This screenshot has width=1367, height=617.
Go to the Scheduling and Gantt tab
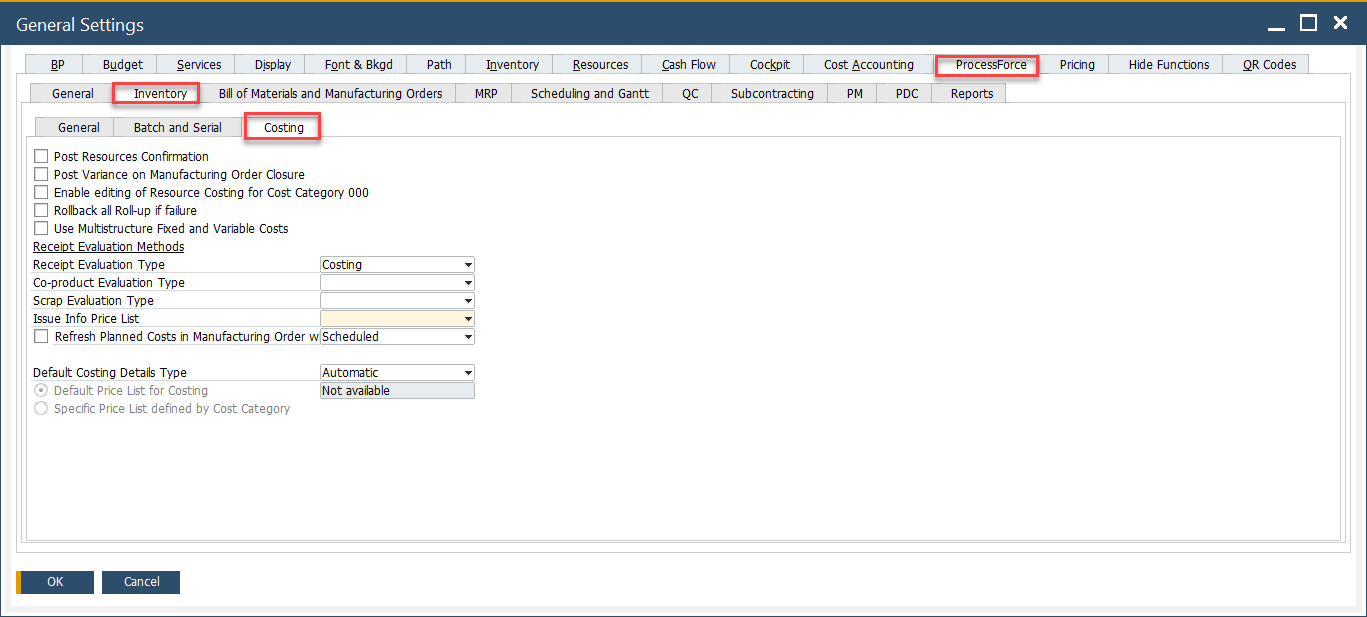point(589,94)
